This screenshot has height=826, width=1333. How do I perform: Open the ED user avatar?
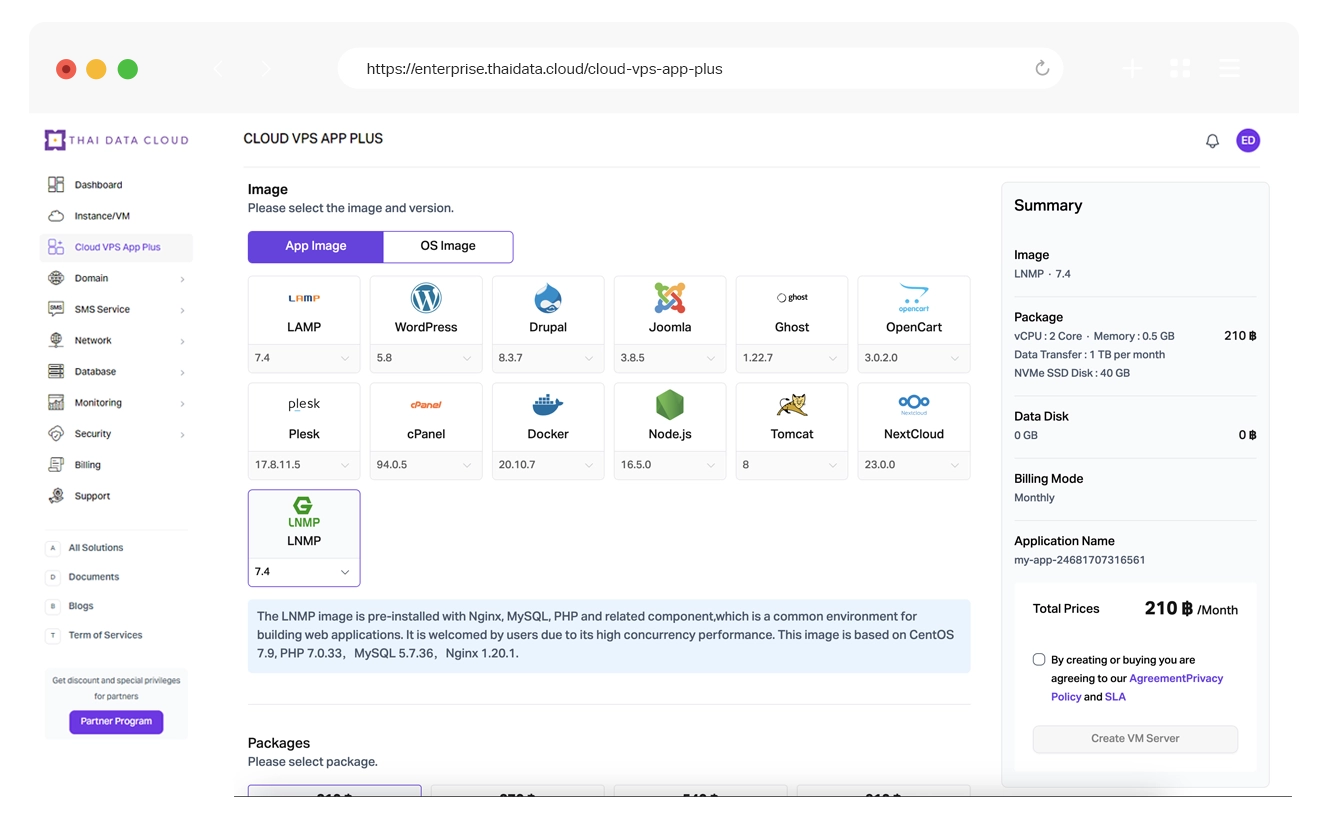click(1248, 141)
